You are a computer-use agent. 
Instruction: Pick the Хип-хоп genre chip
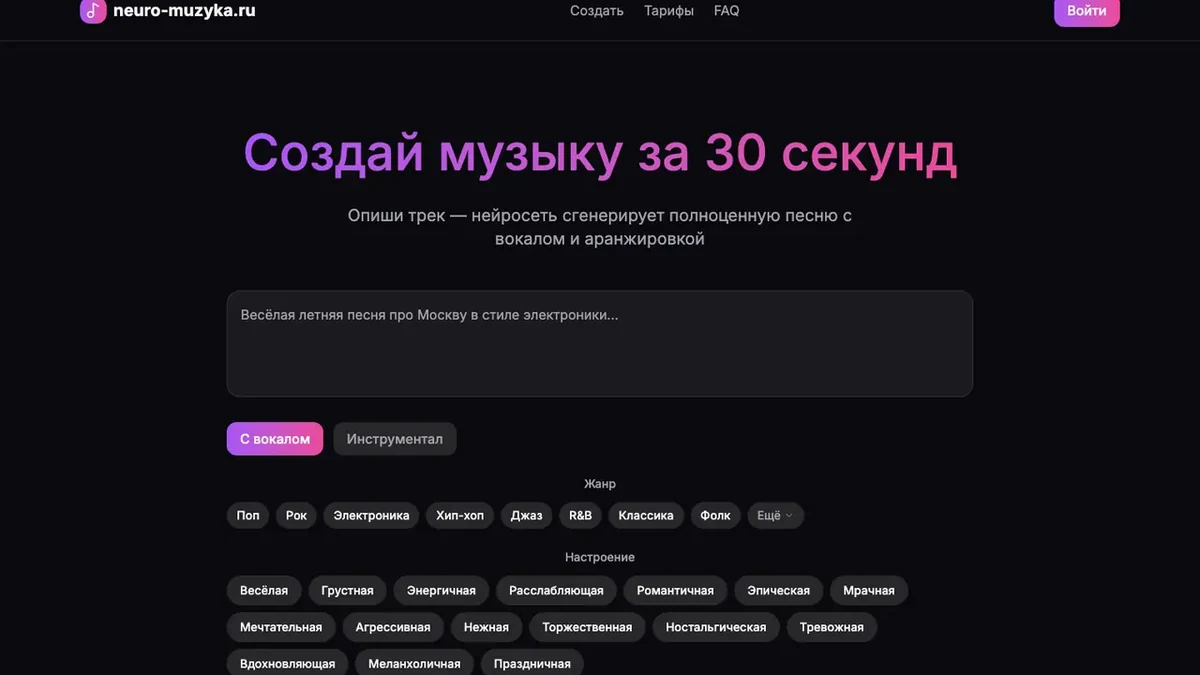click(460, 516)
